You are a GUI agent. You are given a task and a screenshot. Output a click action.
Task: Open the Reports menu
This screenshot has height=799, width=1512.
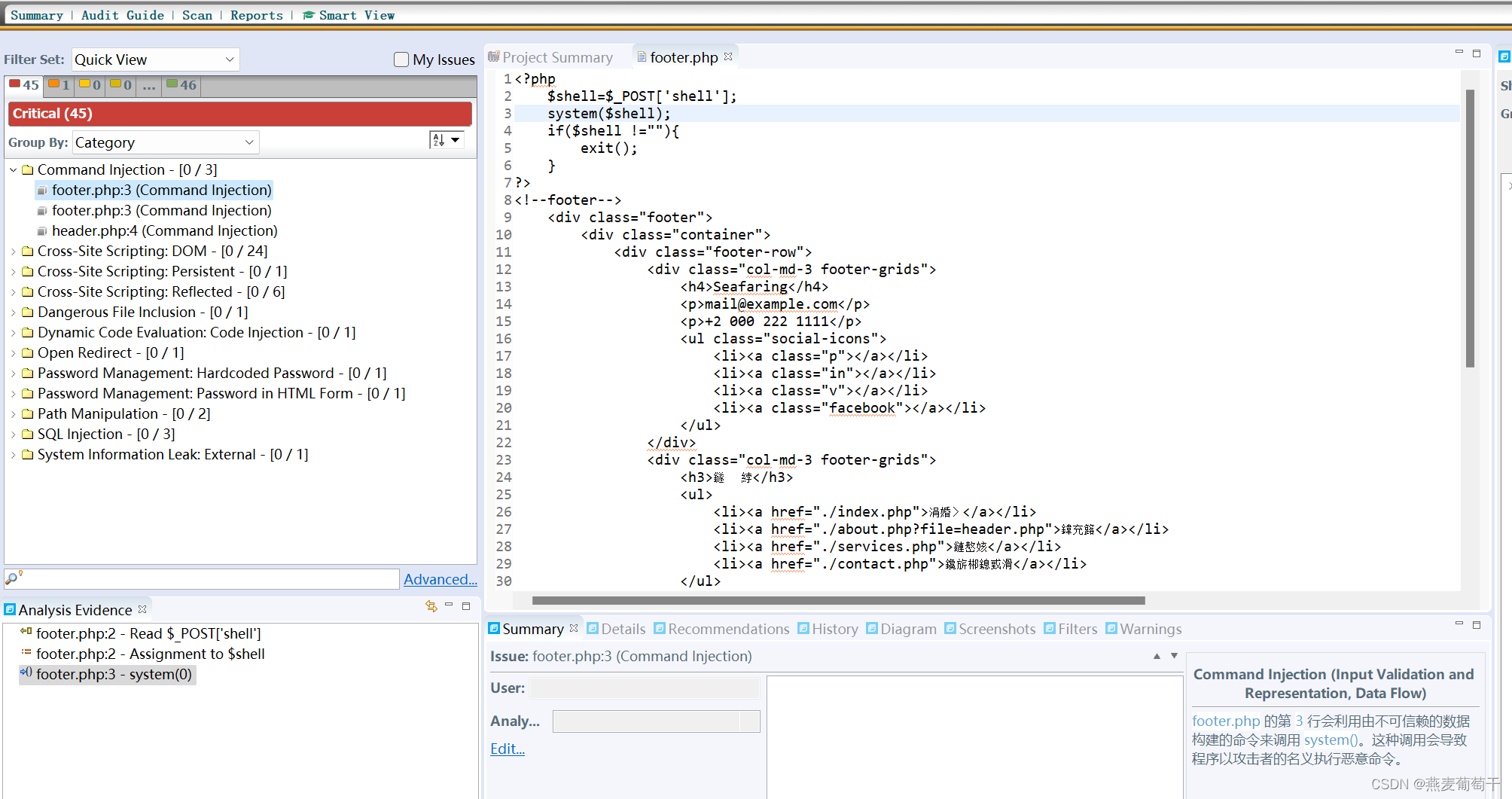[257, 15]
